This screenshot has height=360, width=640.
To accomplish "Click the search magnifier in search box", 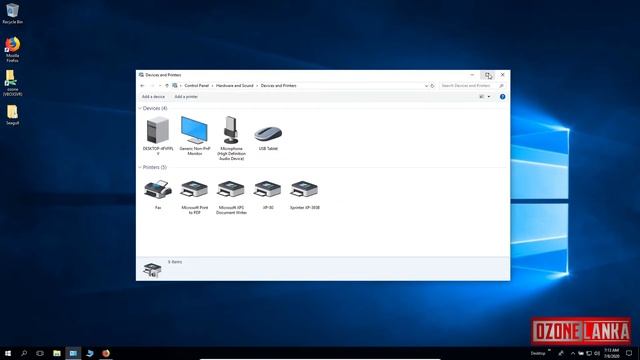I will click(501, 86).
